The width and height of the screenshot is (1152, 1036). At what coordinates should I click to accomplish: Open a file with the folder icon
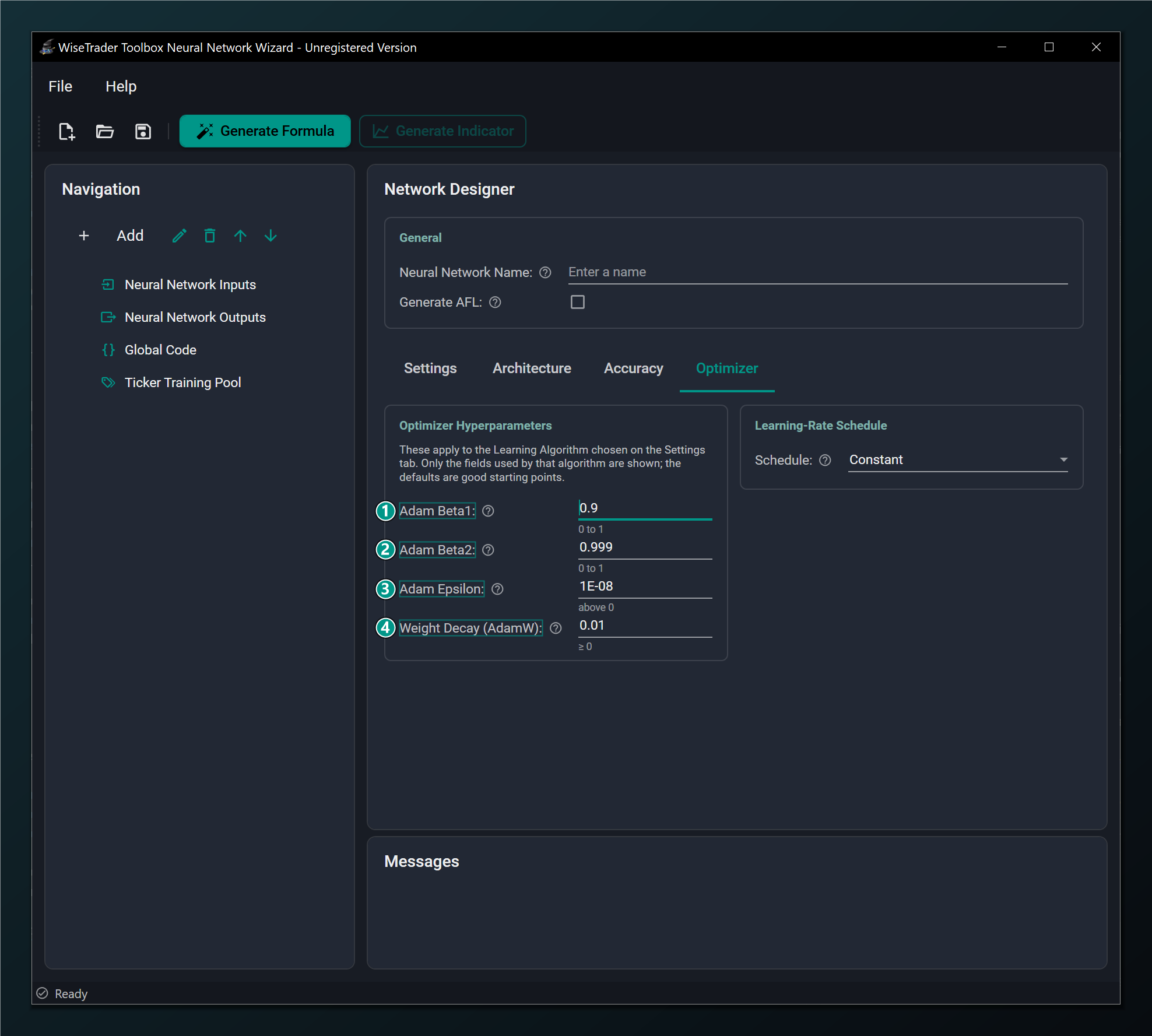105,131
